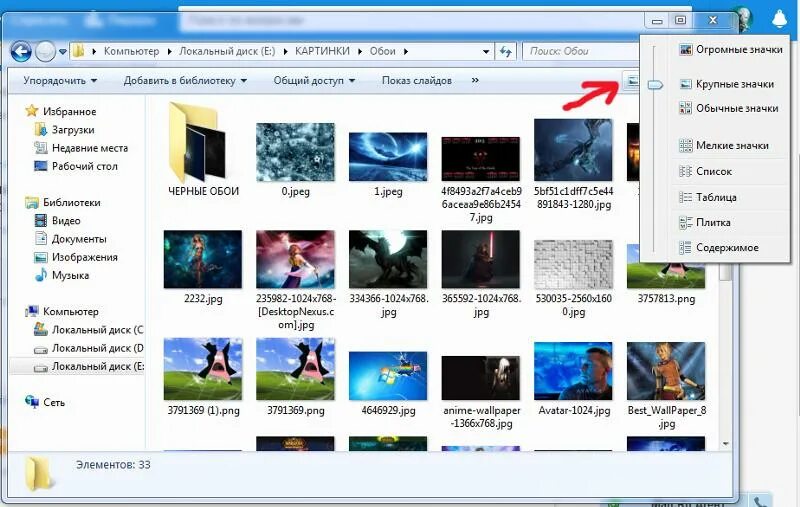Click the scroll down arrow of file list
800x507 pixels.
point(725,444)
